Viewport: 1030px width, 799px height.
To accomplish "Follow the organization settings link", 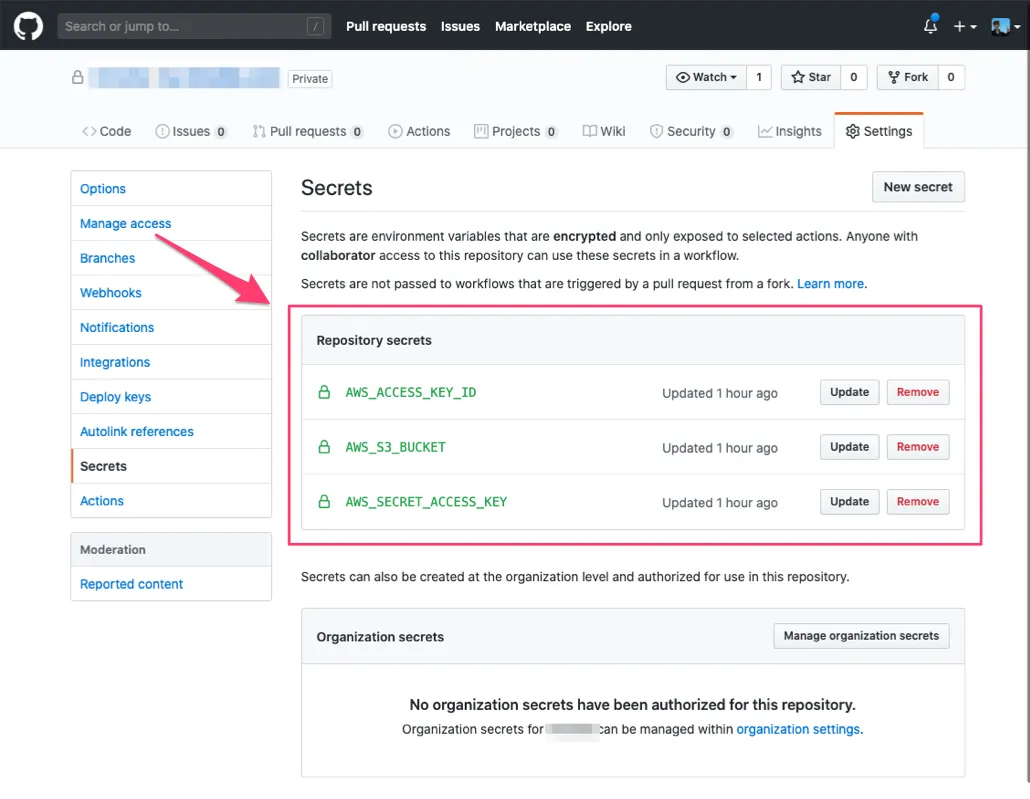I will 798,729.
